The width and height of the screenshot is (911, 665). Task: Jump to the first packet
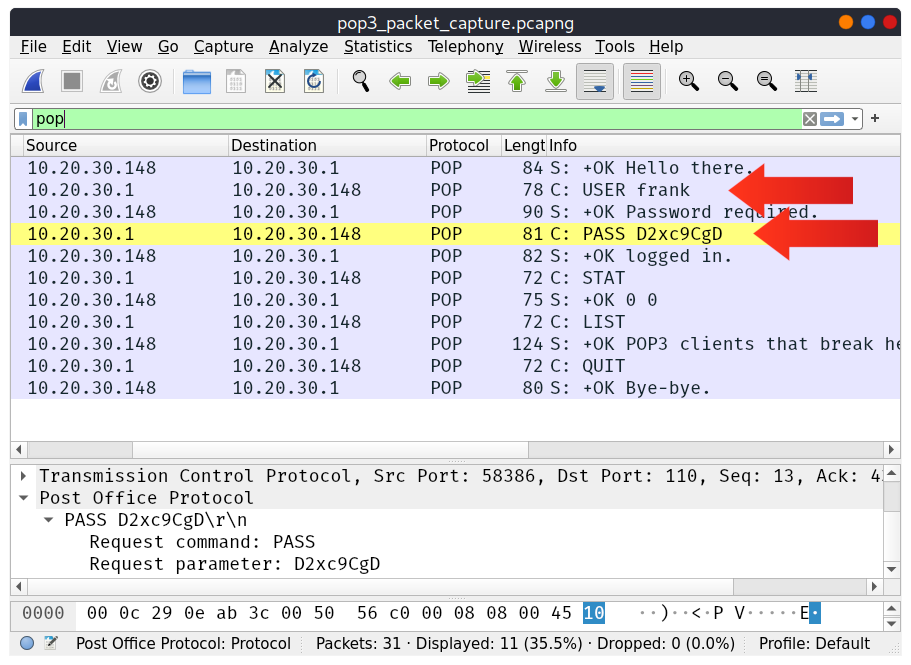point(517,81)
